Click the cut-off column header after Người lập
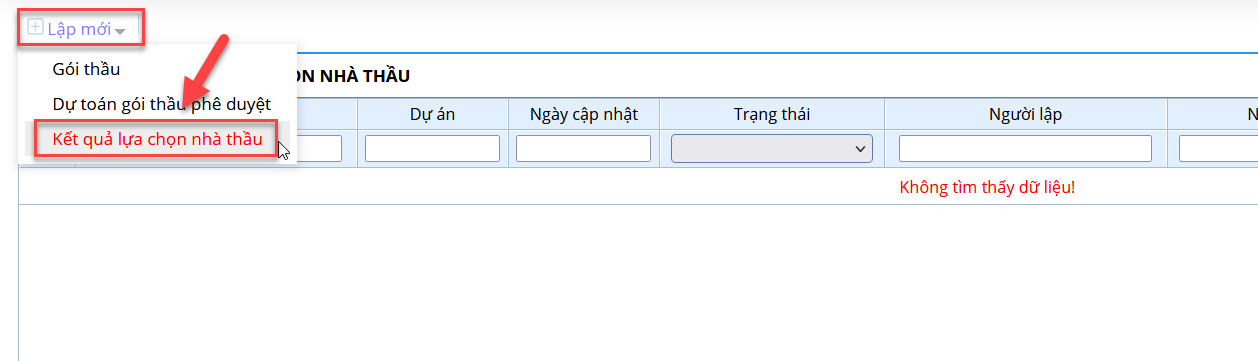The height and width of the screenshot is (361, 1258). tap(1212, 114)
